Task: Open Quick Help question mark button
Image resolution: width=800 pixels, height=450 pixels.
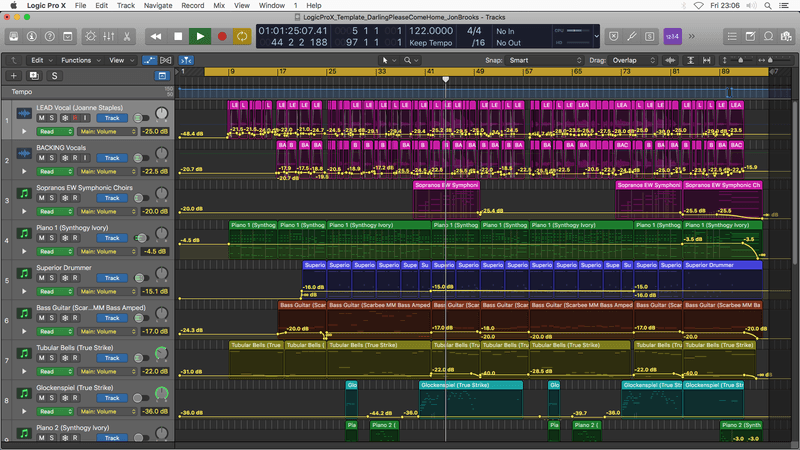Action: click(x=49, y=36)
